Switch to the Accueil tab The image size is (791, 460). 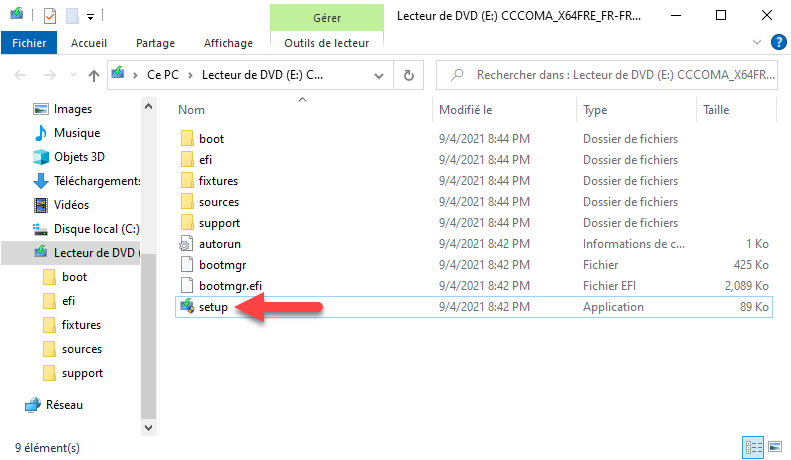(89, 43)
